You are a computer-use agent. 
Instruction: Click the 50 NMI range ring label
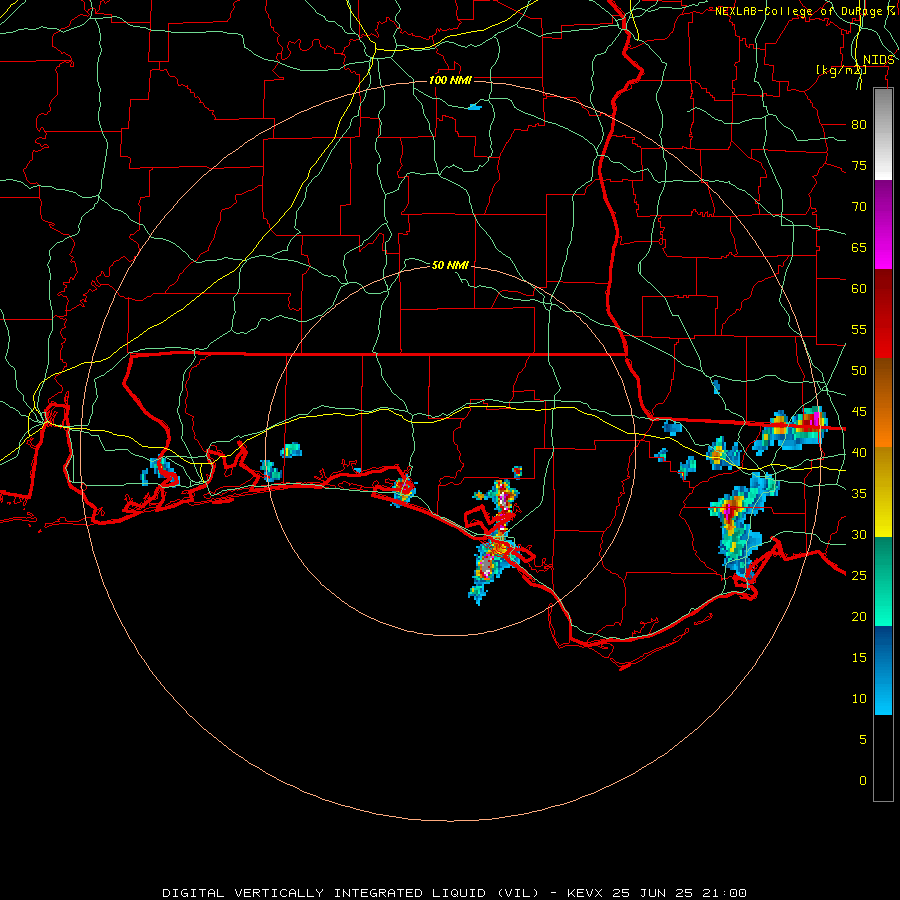[x=450, y=265]
